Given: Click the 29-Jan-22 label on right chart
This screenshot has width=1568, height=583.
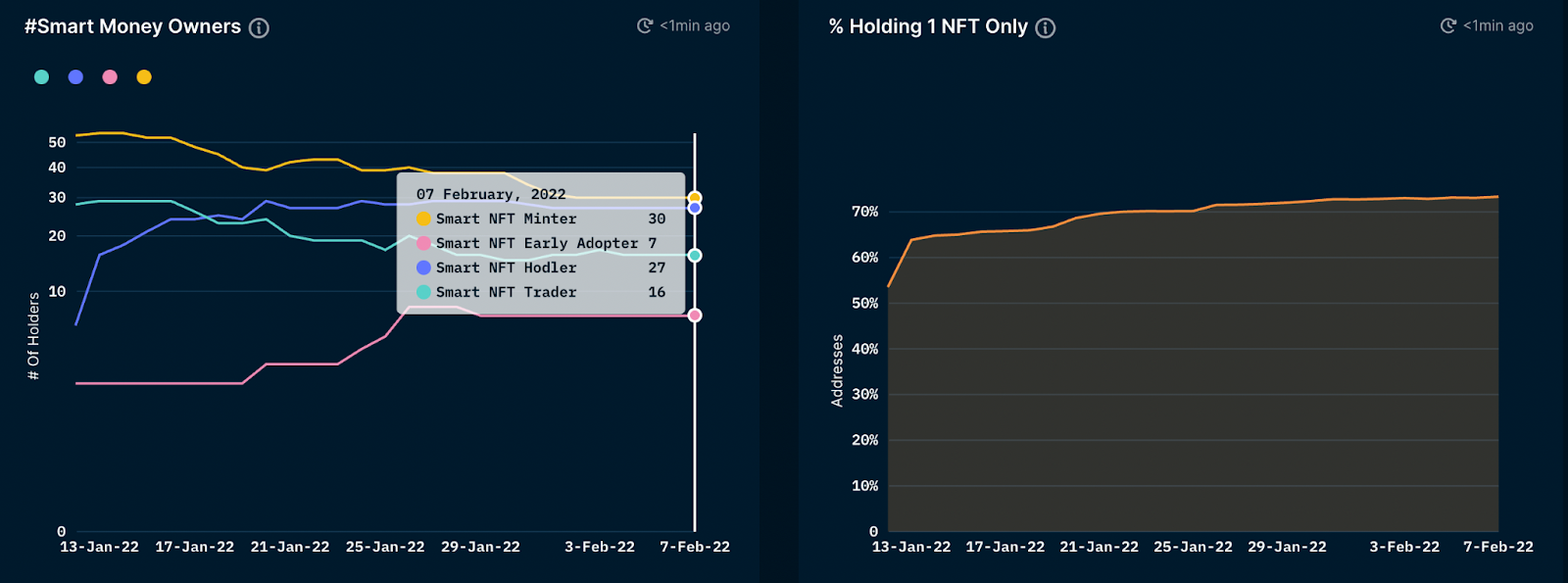Looking at the screenshot, I should (x=1287, y=547).
